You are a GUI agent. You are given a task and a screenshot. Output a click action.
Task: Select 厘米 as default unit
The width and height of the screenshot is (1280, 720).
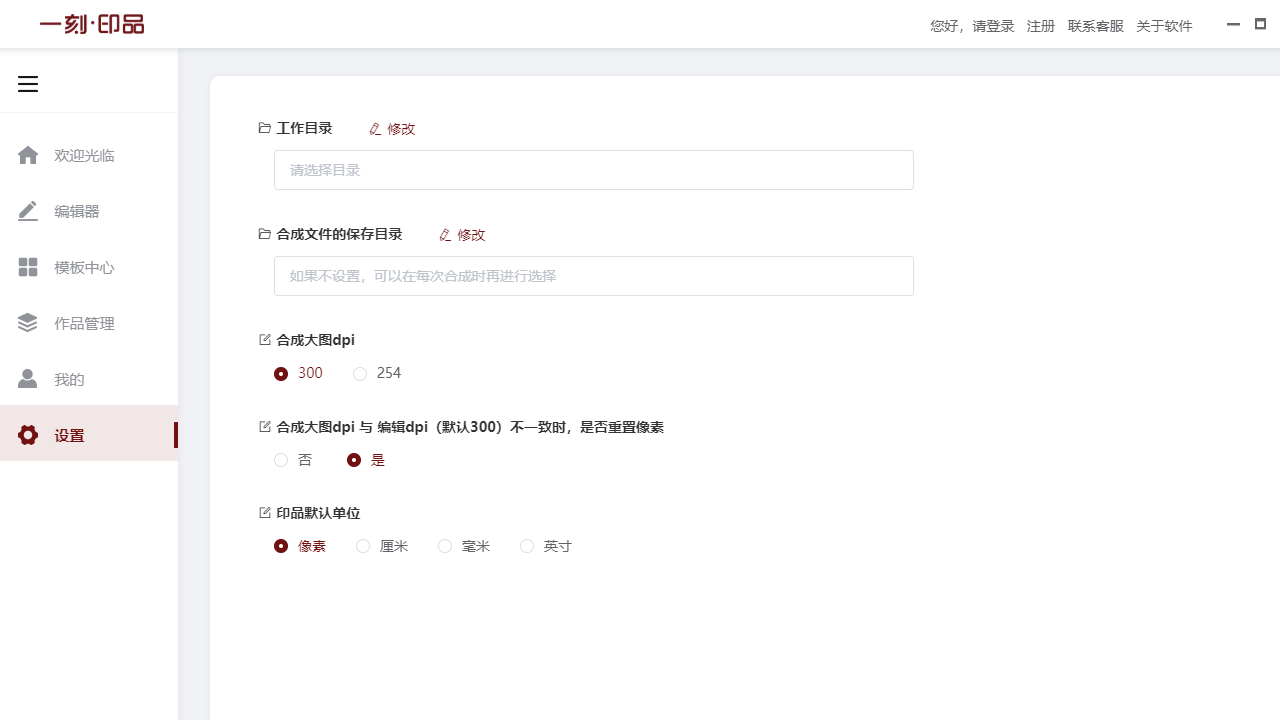pos(363,546)
